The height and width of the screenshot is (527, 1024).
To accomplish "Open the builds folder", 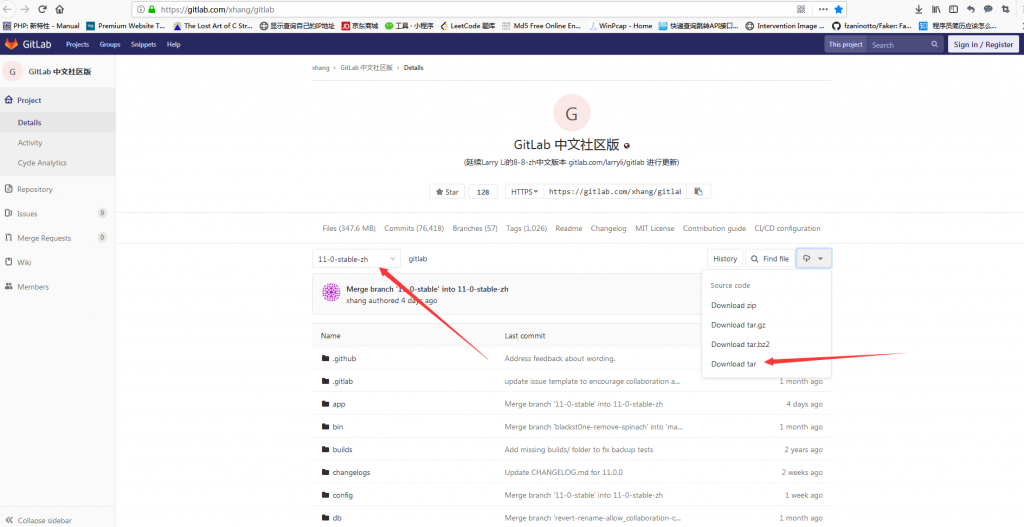I will 342,450.
